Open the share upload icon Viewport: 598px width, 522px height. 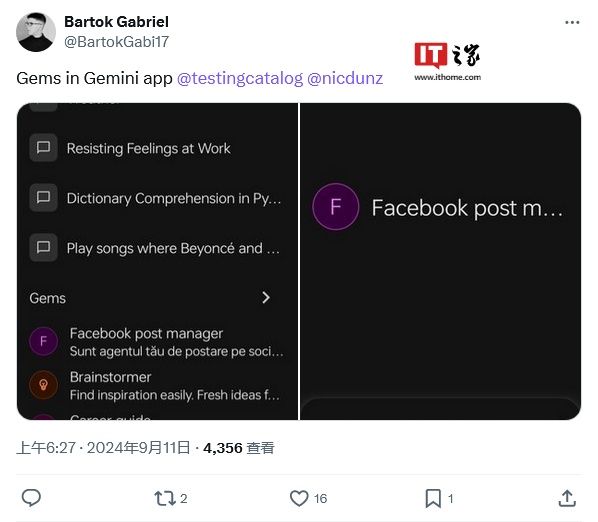[x=567, y=498]
